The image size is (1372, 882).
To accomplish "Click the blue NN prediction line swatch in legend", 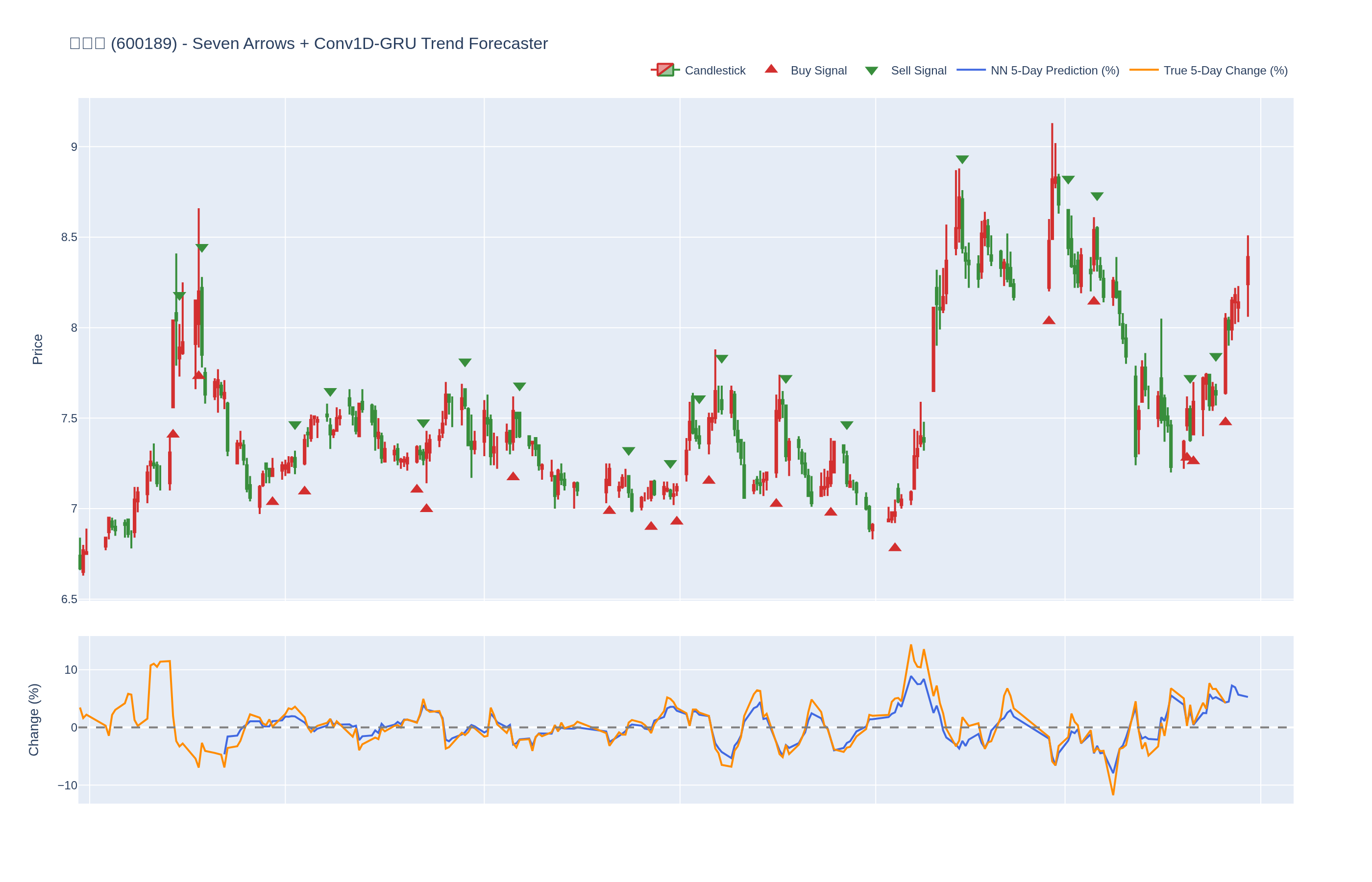I will pos(971,70).
